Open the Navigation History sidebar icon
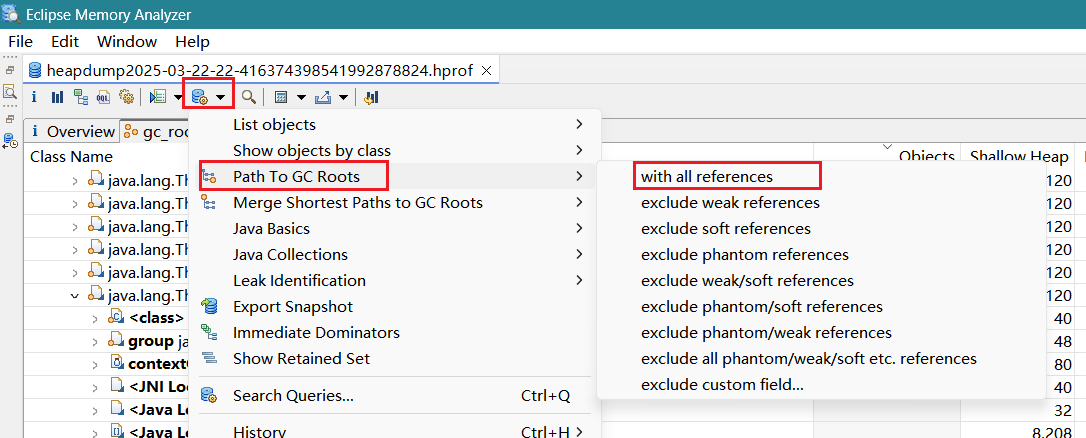 pos(10,139)
